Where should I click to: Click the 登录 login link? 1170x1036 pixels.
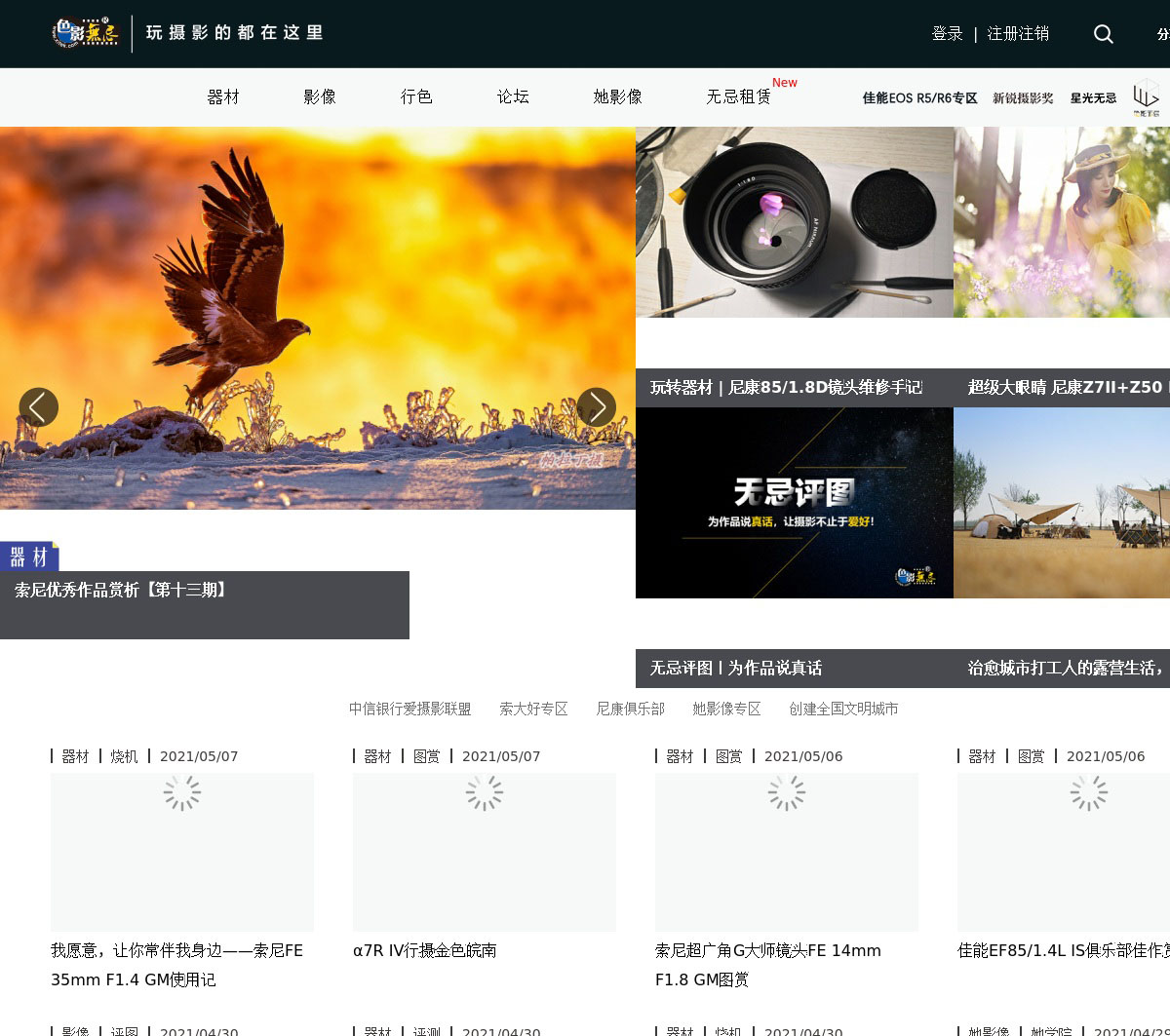947,34
